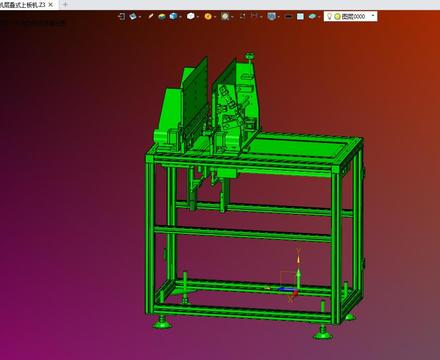Screen dimensions: 440x360
Task: Click the blue axis of coordinate triad
Action: click(x=286, y=289)
